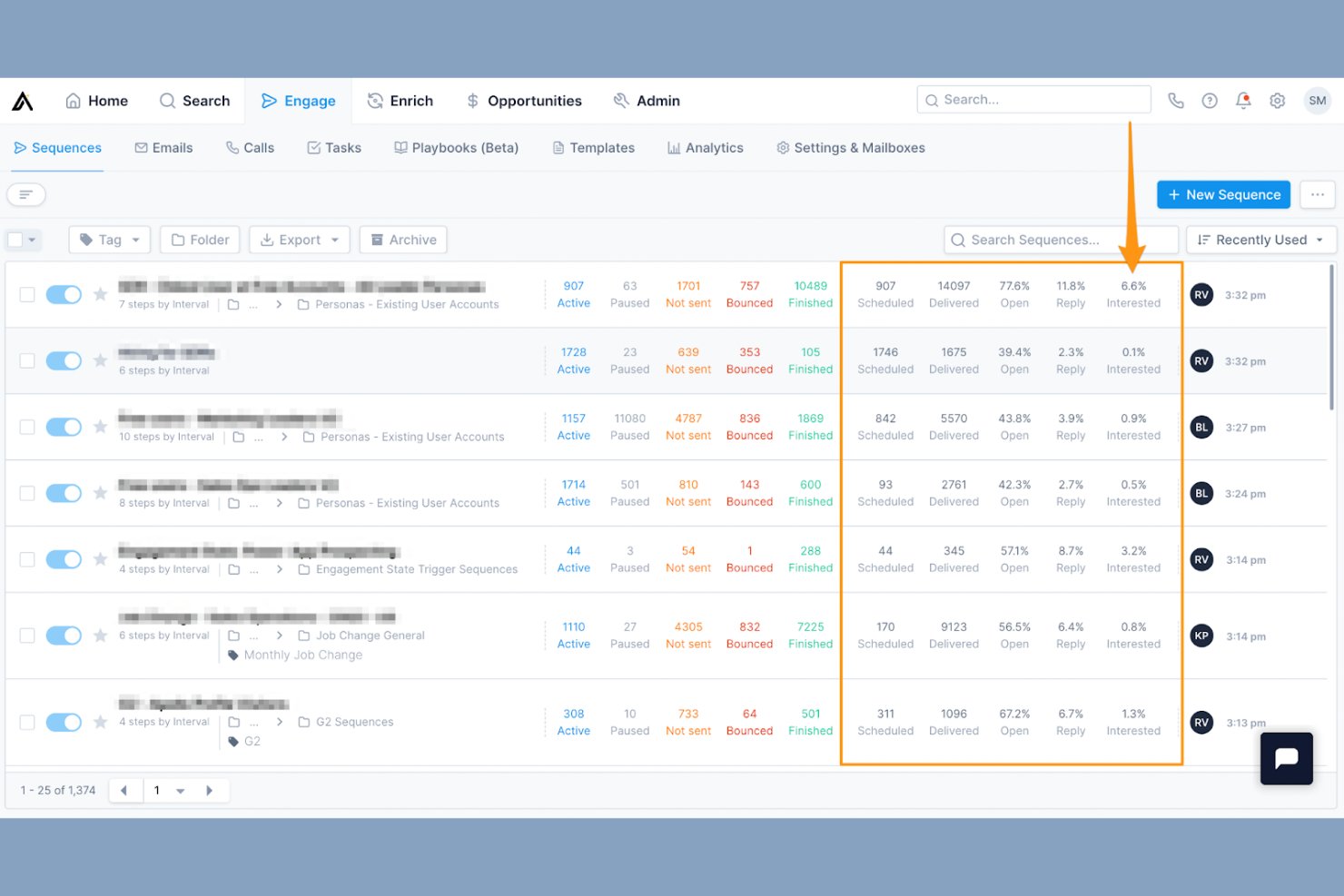Click the New Sequence button
This screenshot has height=896, width=1344.
pos(1223,194)
